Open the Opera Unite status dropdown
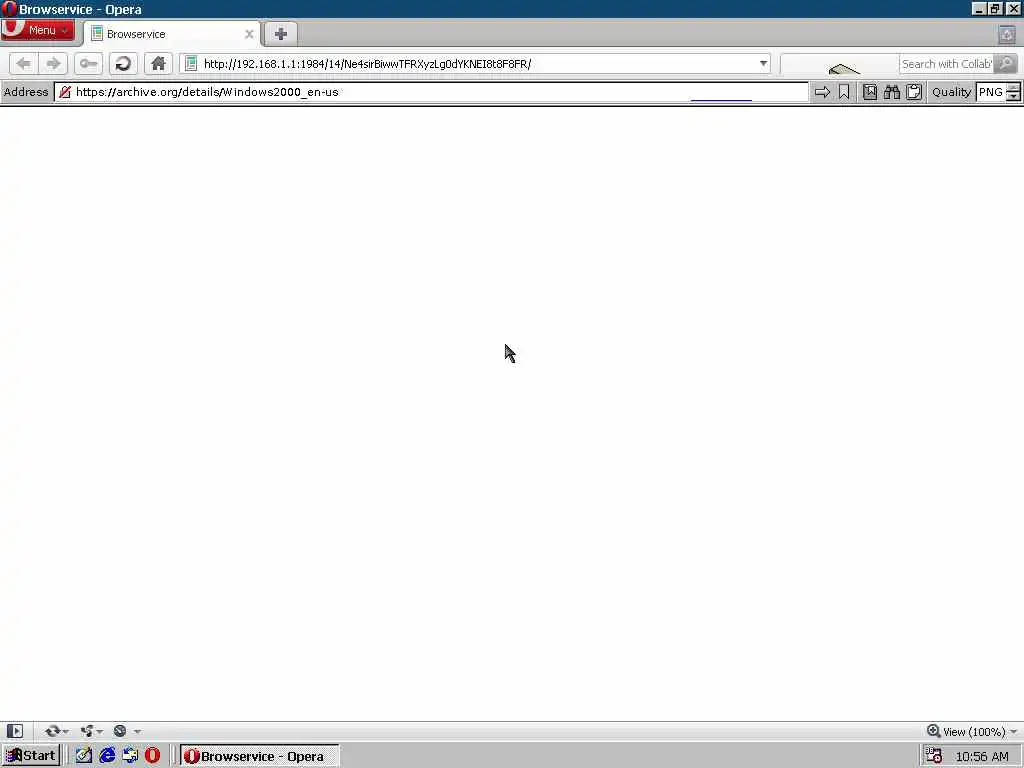The image size is (1024, 768). (91, 731)
